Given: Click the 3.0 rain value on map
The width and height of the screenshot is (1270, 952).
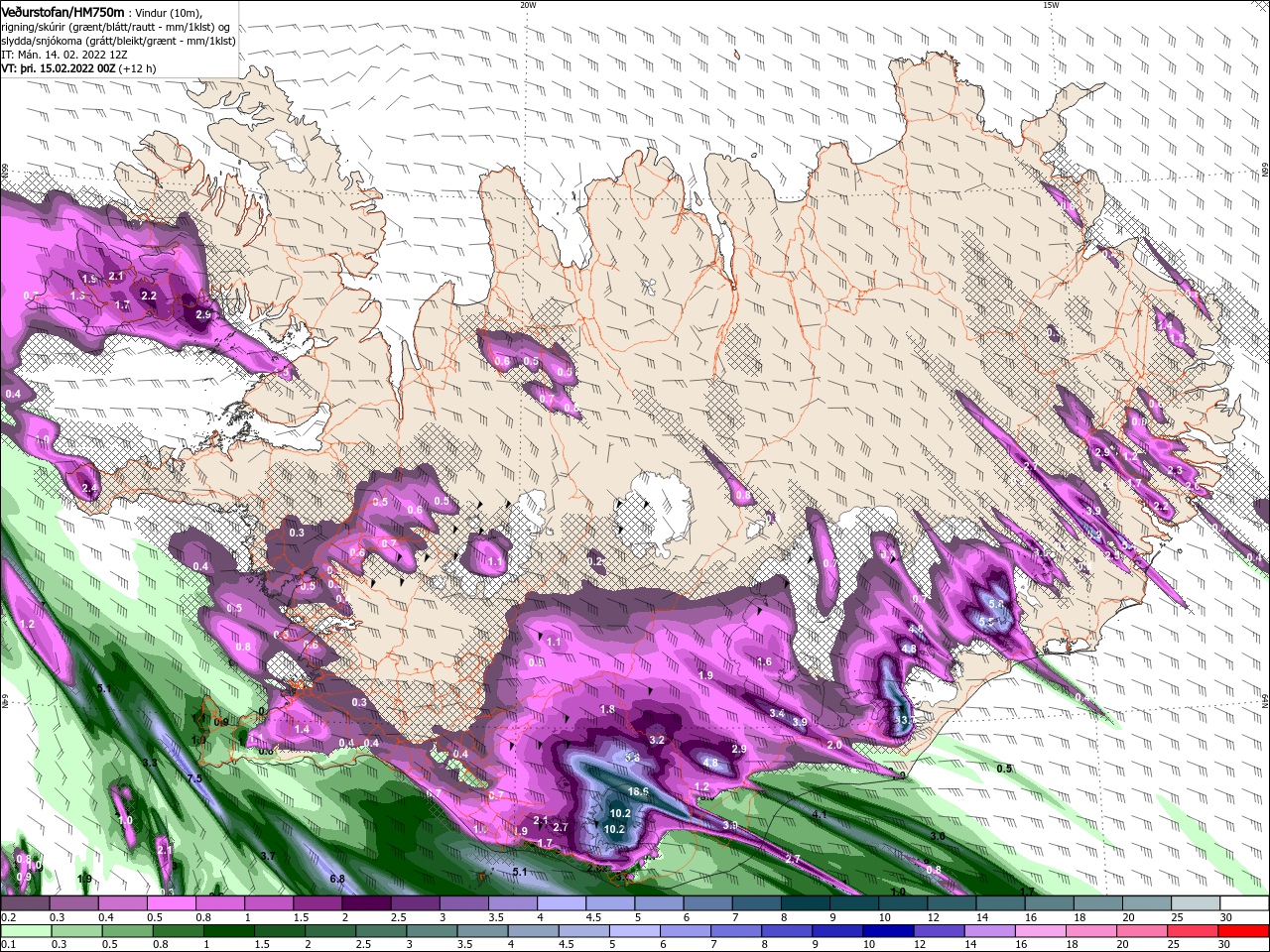Looking at the screenshot, I should click(938, 837).
